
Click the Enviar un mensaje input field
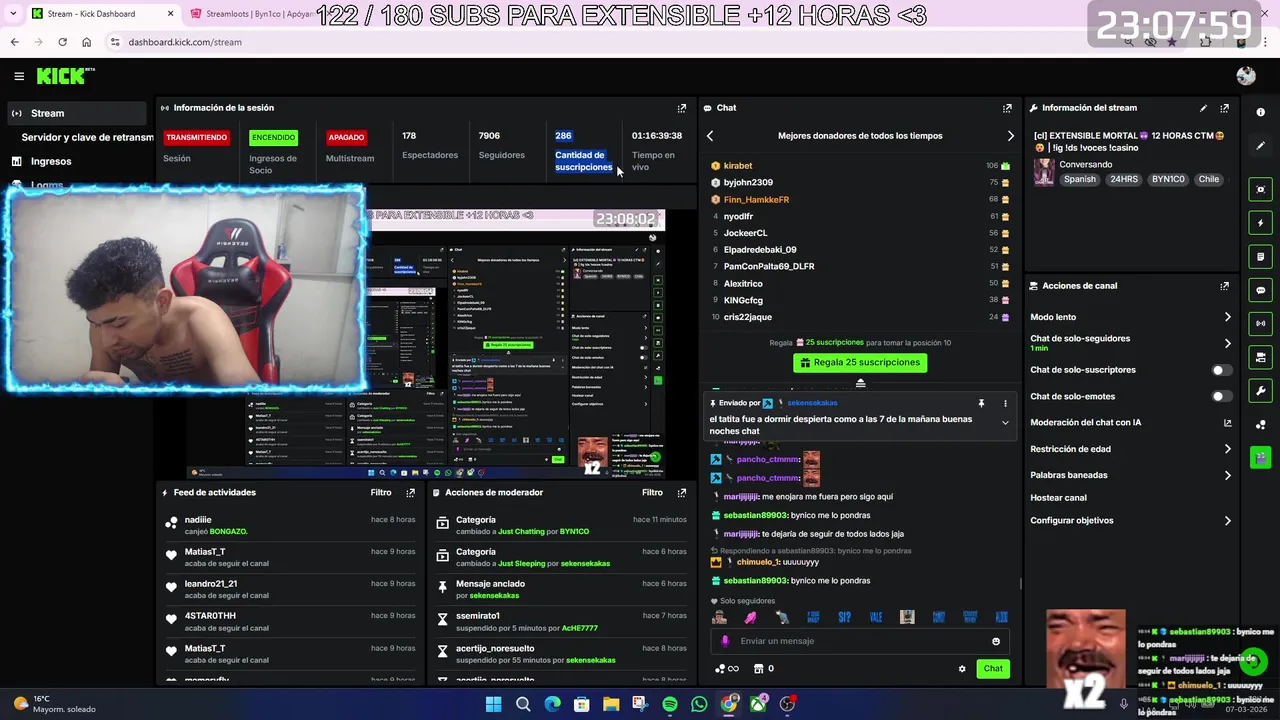tap(860, 642)
